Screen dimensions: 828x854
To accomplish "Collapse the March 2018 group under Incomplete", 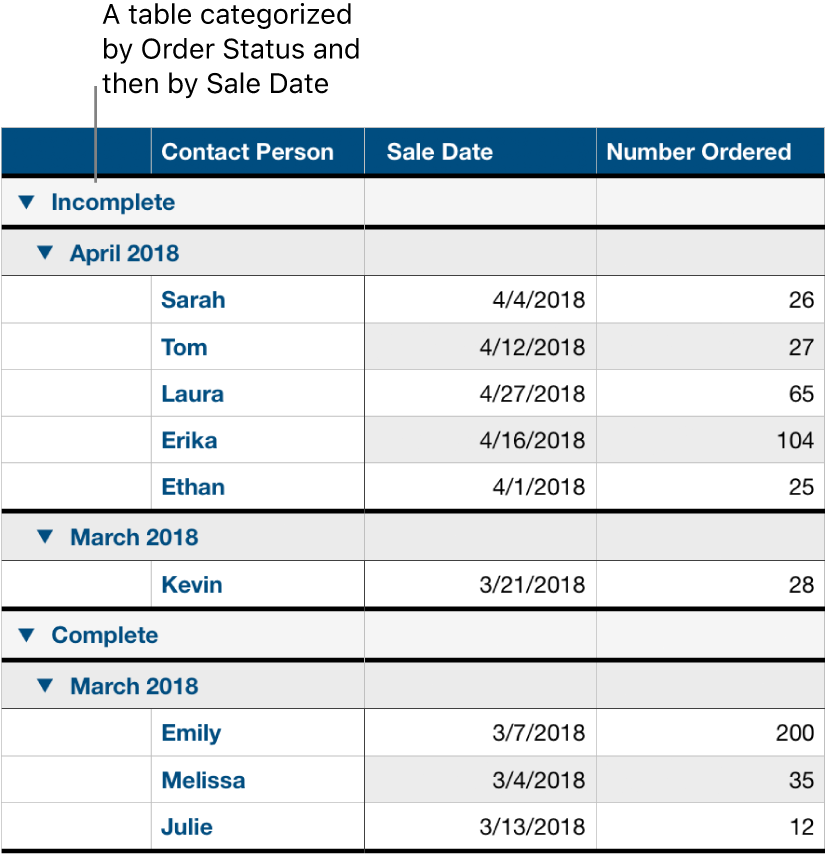I will 44,536.
